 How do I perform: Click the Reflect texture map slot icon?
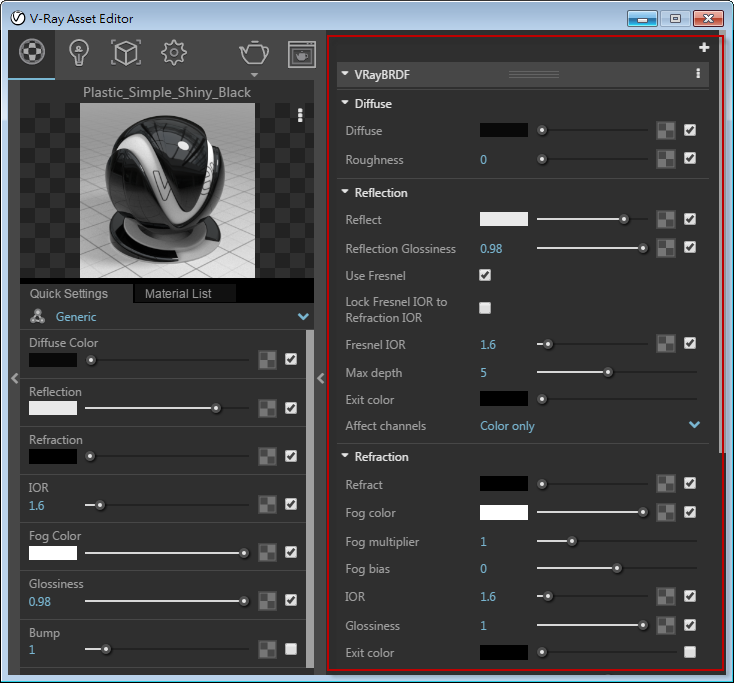[x=666, y=220]
